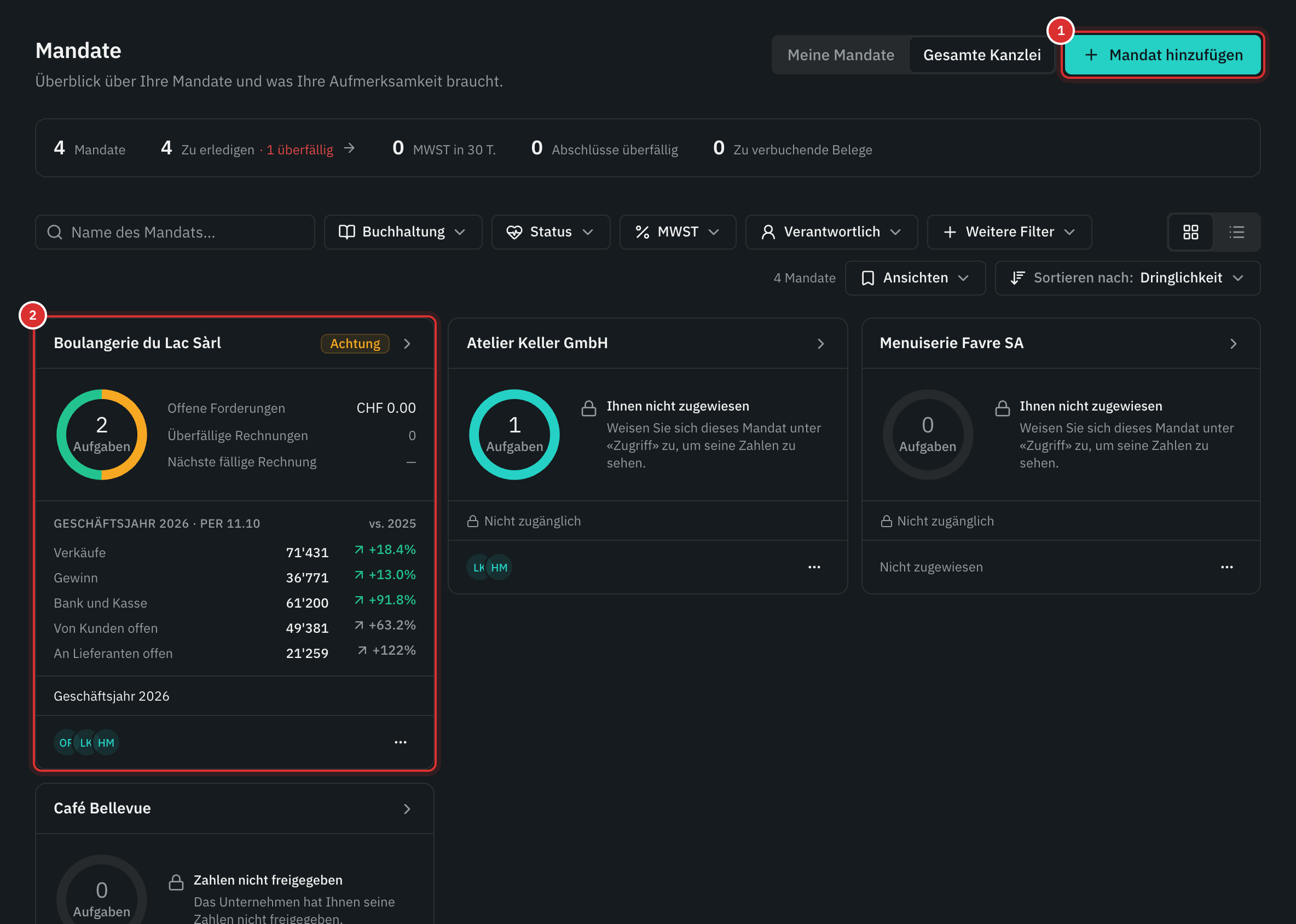
Task: Click the LK avatar on Atelier Keller card
Action: point(477,567)
